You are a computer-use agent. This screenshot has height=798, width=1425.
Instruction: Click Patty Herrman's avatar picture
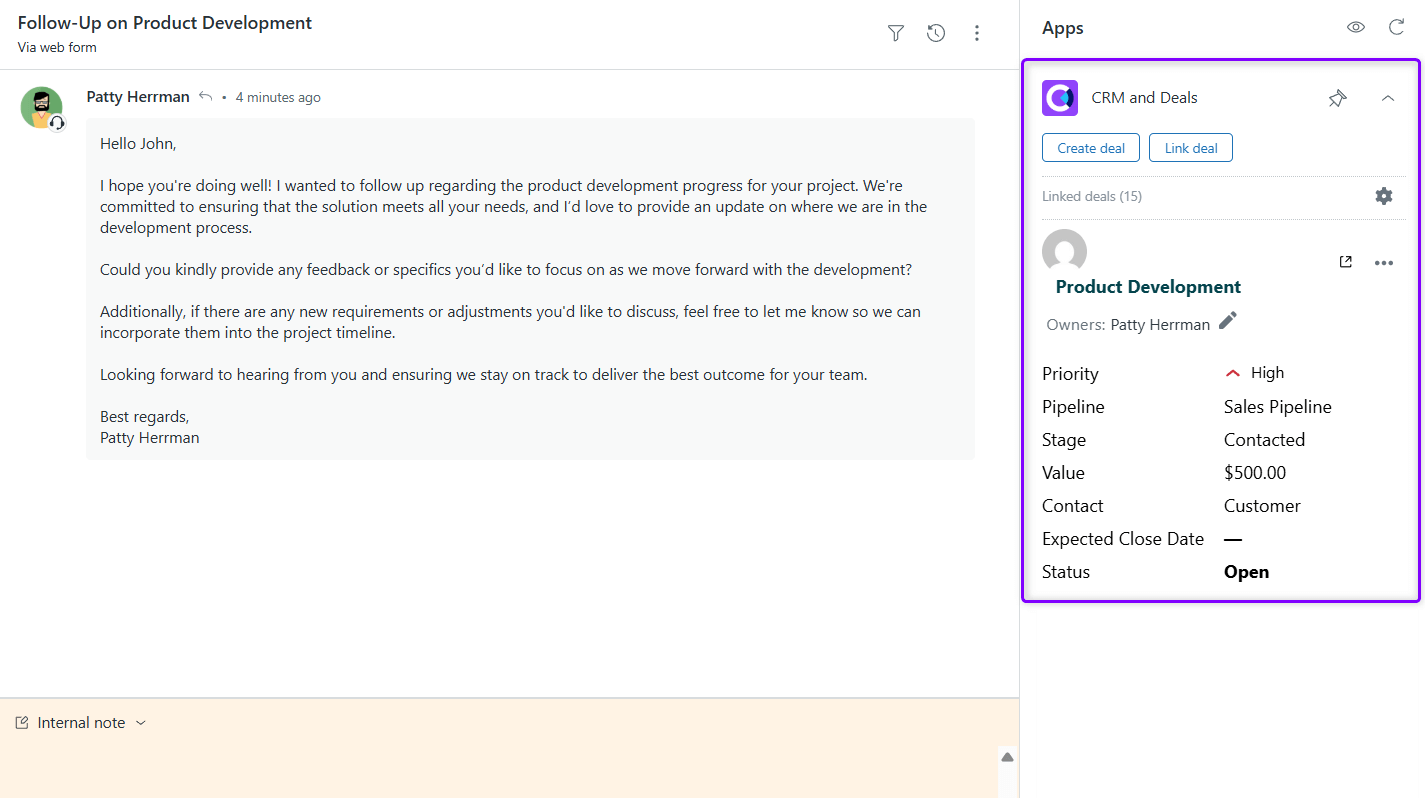[41, 107]
